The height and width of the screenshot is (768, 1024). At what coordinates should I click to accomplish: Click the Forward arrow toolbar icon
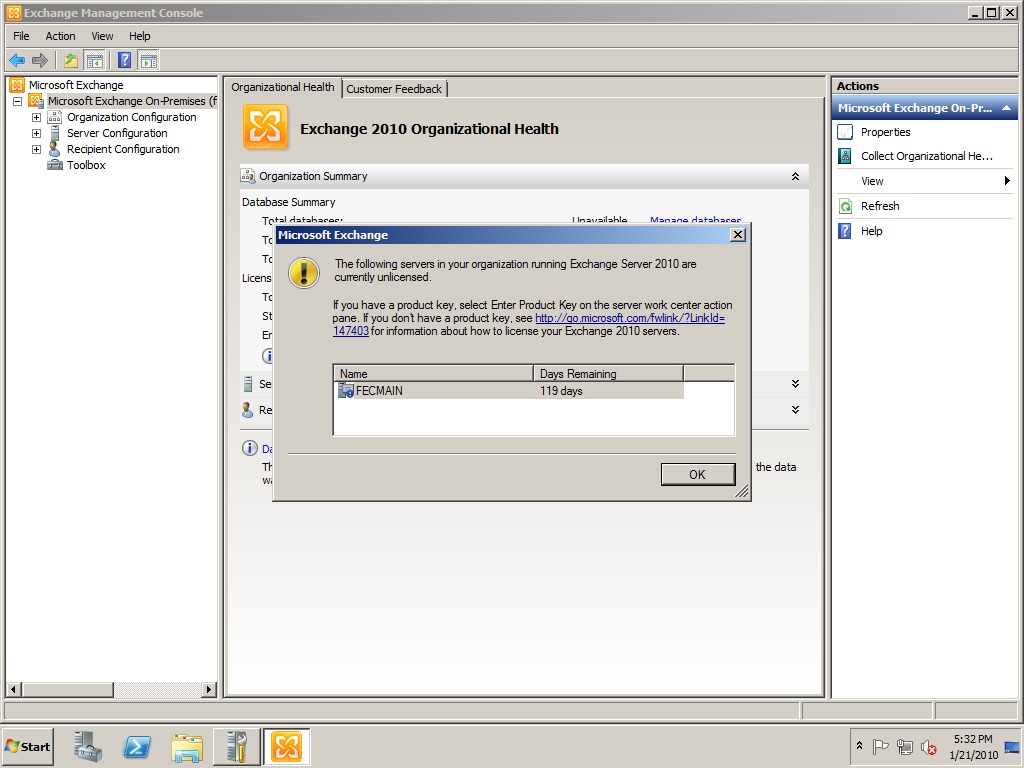tap(40, 61)
